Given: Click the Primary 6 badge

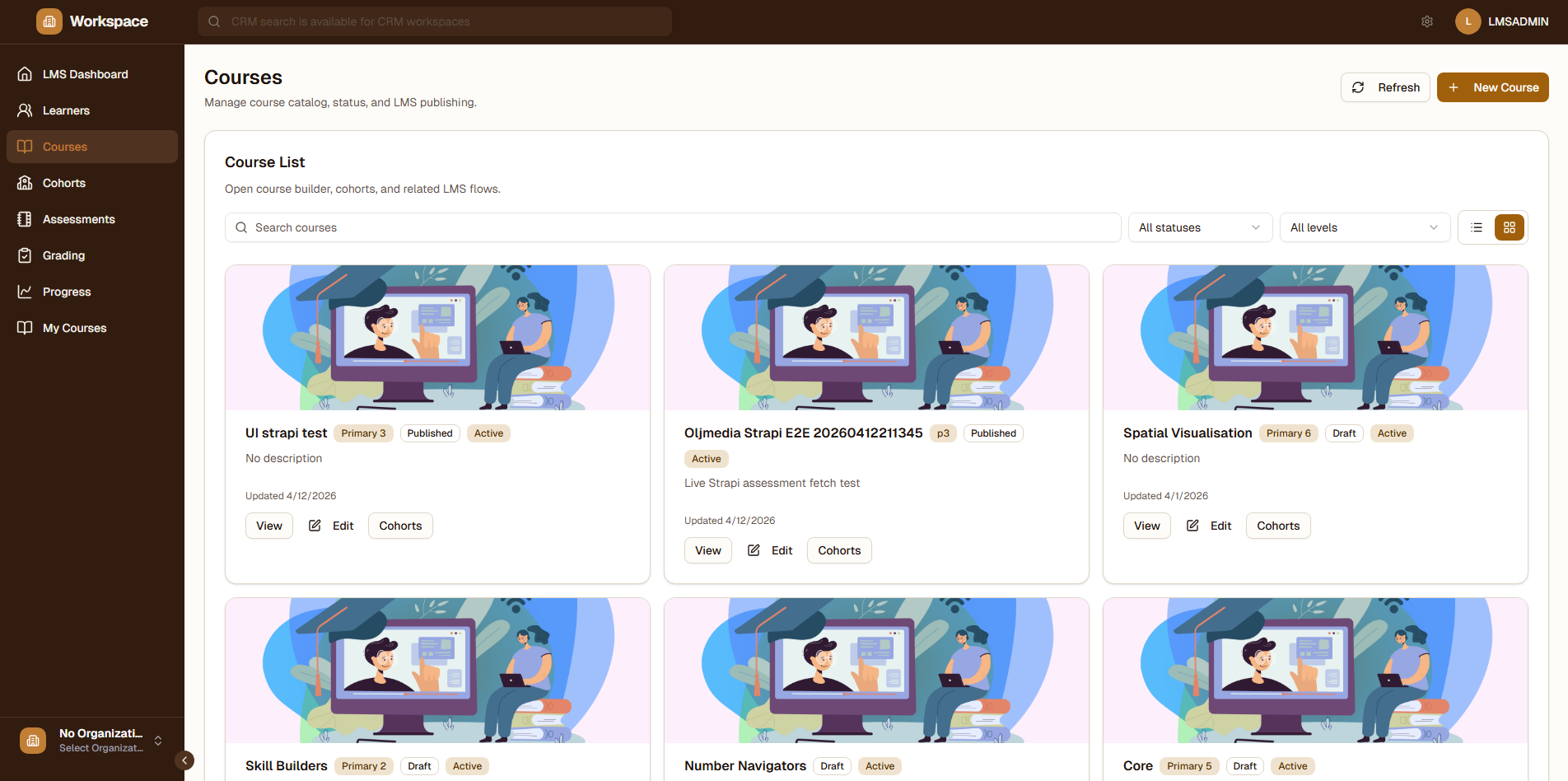Looking at the screenshot, I should pyautogui.click(x=1289, y=433).
